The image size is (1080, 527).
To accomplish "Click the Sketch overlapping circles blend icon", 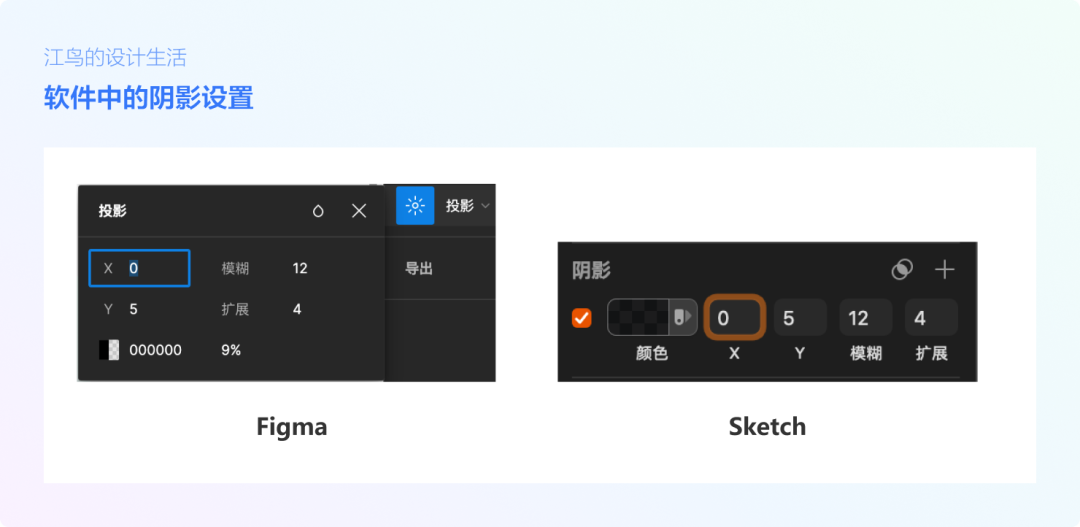I will pos(902,269).
